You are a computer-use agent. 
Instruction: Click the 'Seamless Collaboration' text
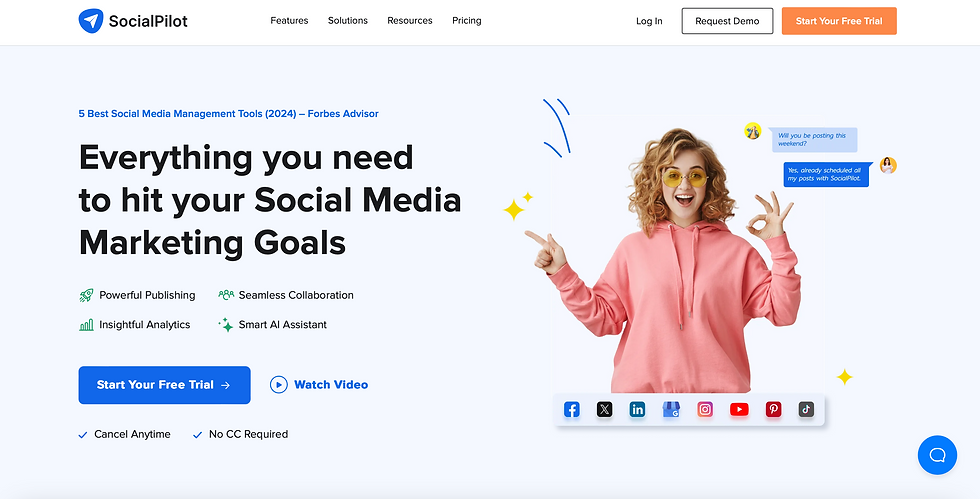296,295
